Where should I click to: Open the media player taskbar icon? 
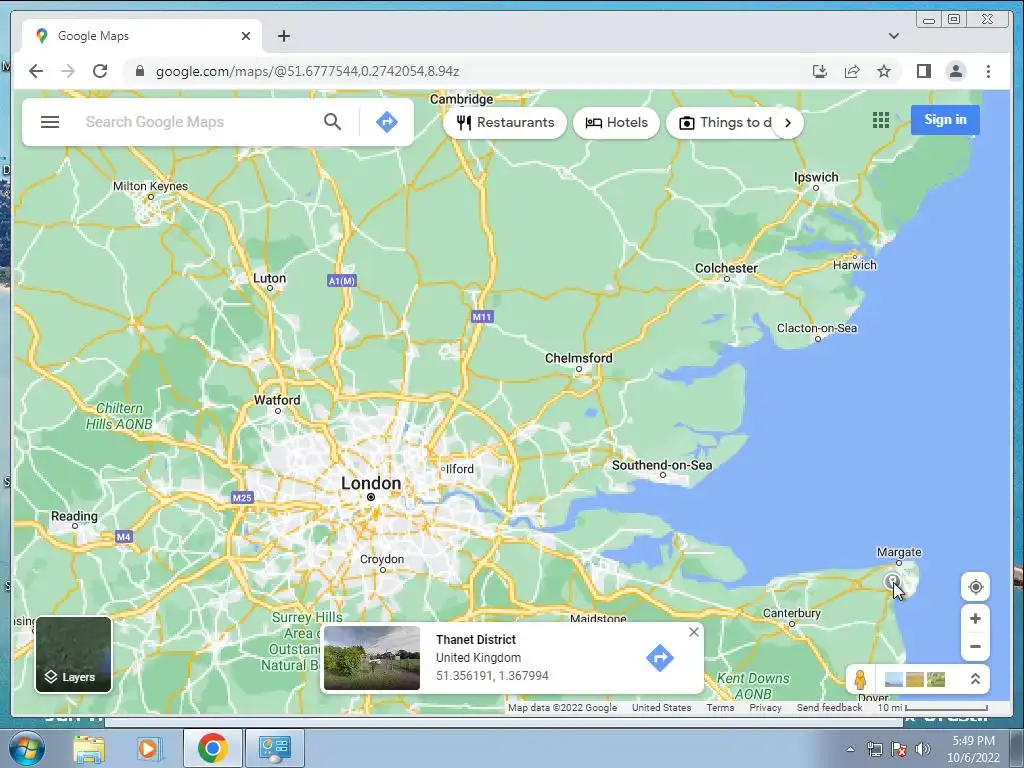[149, 748]
